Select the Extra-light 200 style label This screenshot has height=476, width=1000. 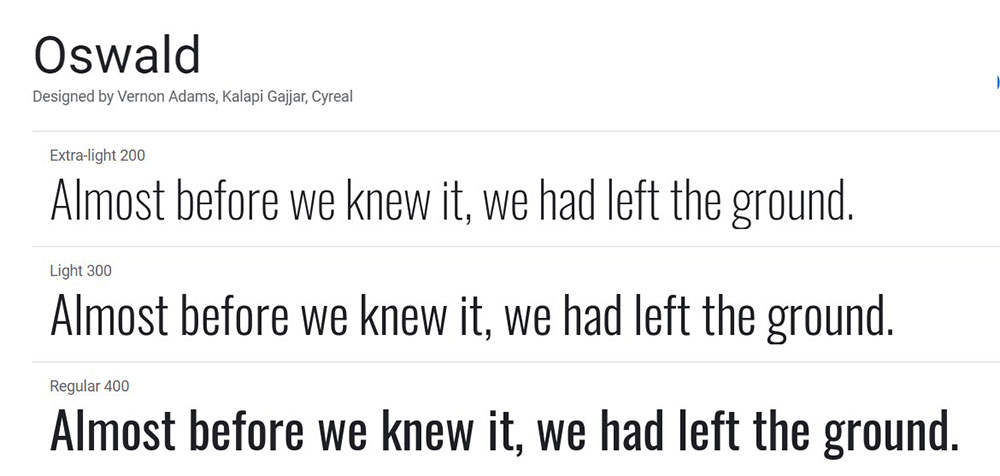point(98,155)
